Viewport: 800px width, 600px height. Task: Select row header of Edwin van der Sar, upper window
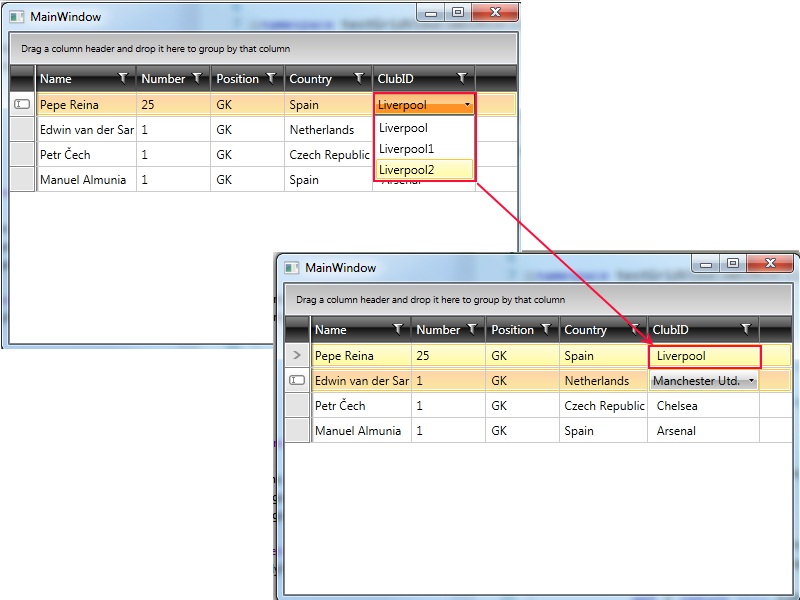tap(22, 130)
